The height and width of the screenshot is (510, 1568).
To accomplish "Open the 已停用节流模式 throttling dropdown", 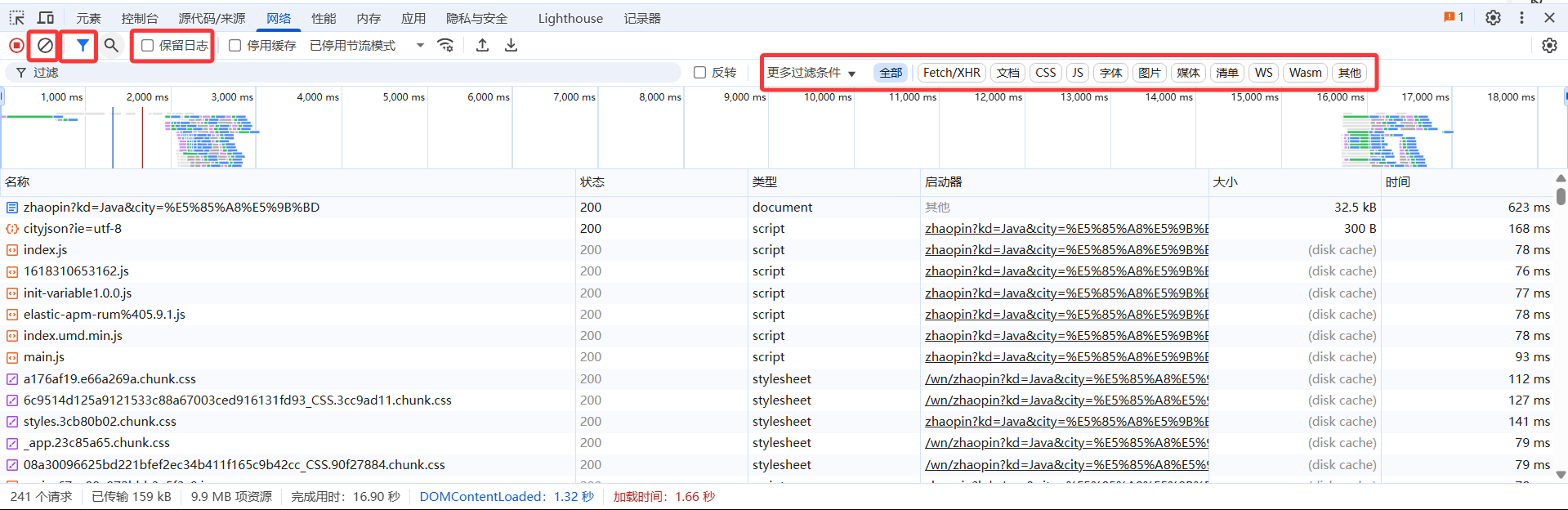I will click(x=367, y=46).
